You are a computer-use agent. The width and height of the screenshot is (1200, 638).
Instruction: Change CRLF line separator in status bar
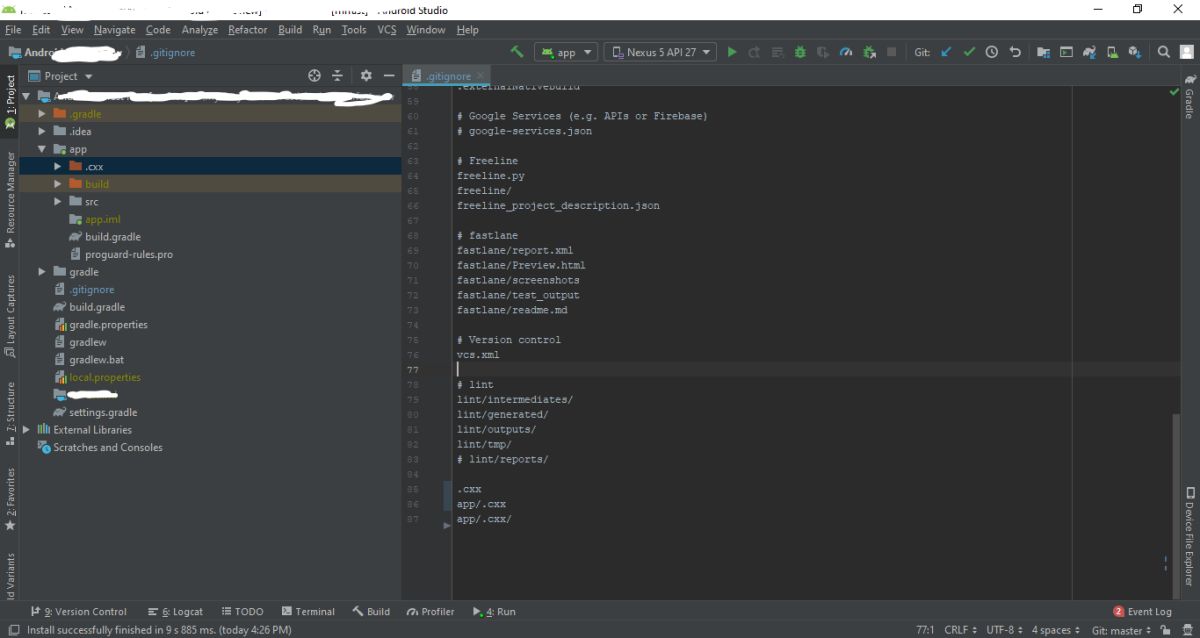[960, 630]
